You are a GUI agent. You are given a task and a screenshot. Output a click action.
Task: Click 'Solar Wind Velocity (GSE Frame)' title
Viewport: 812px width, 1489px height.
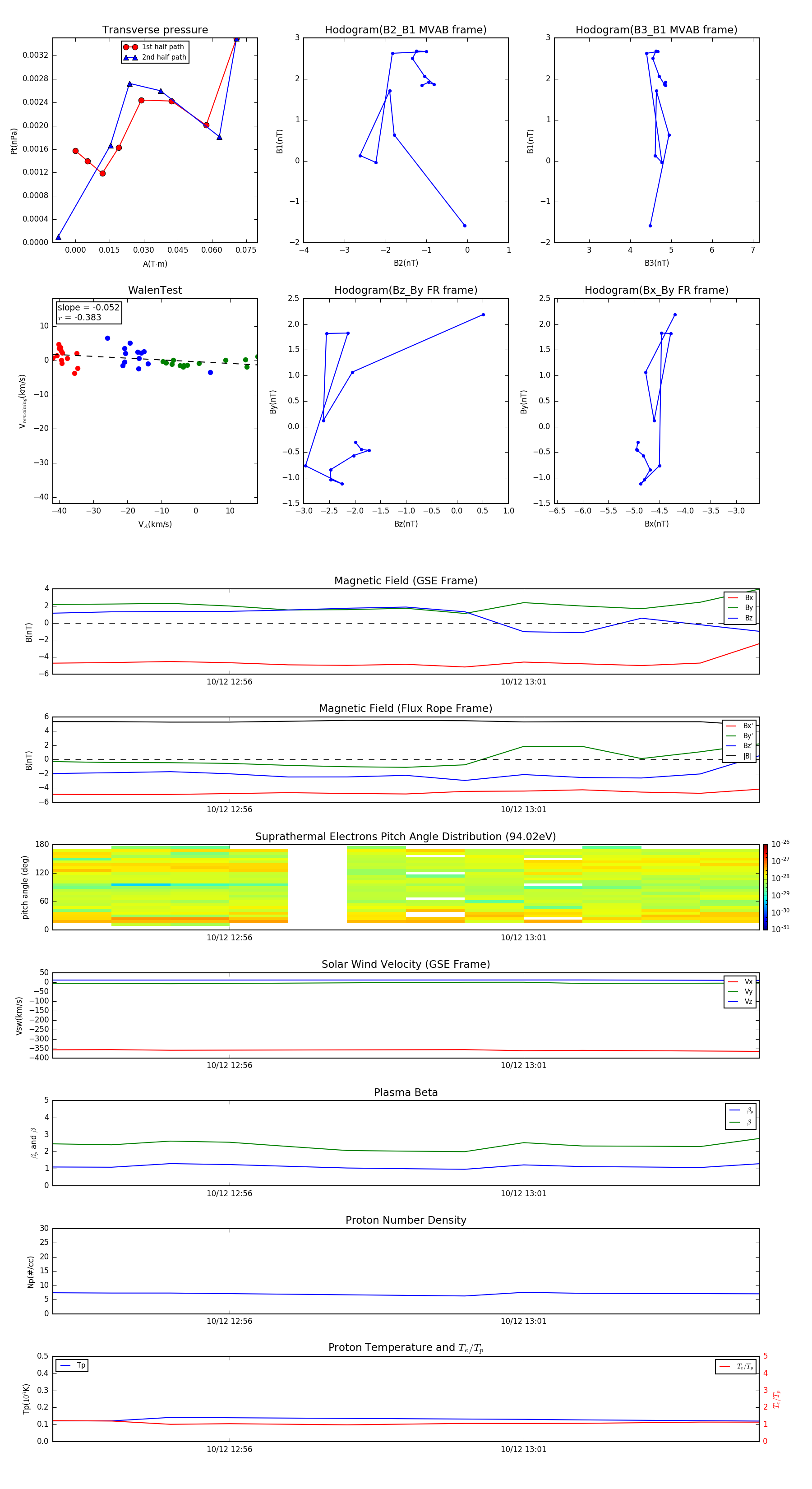click(x=406, y=964)
